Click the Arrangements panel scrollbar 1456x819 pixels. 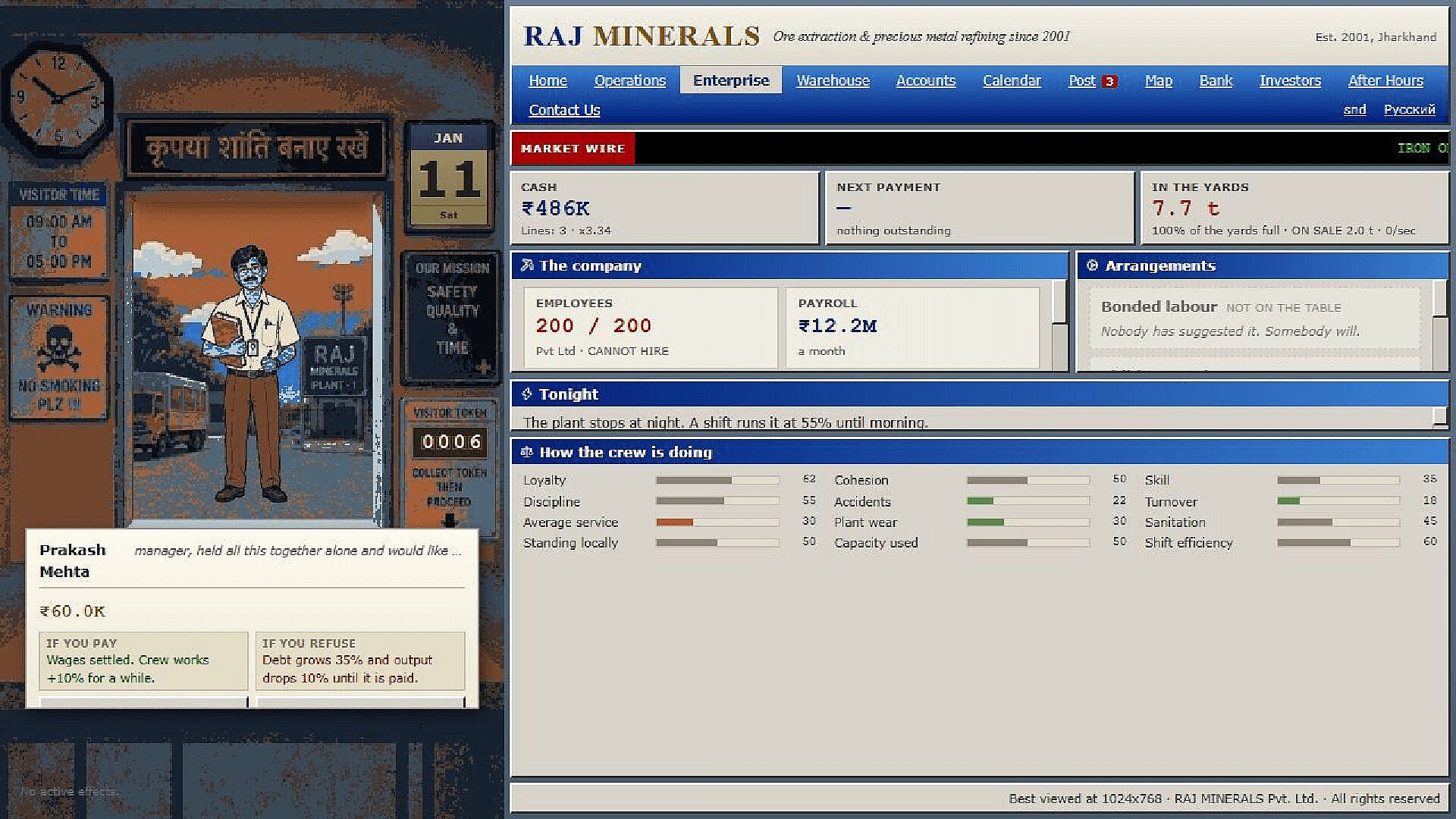(1440, 325)
